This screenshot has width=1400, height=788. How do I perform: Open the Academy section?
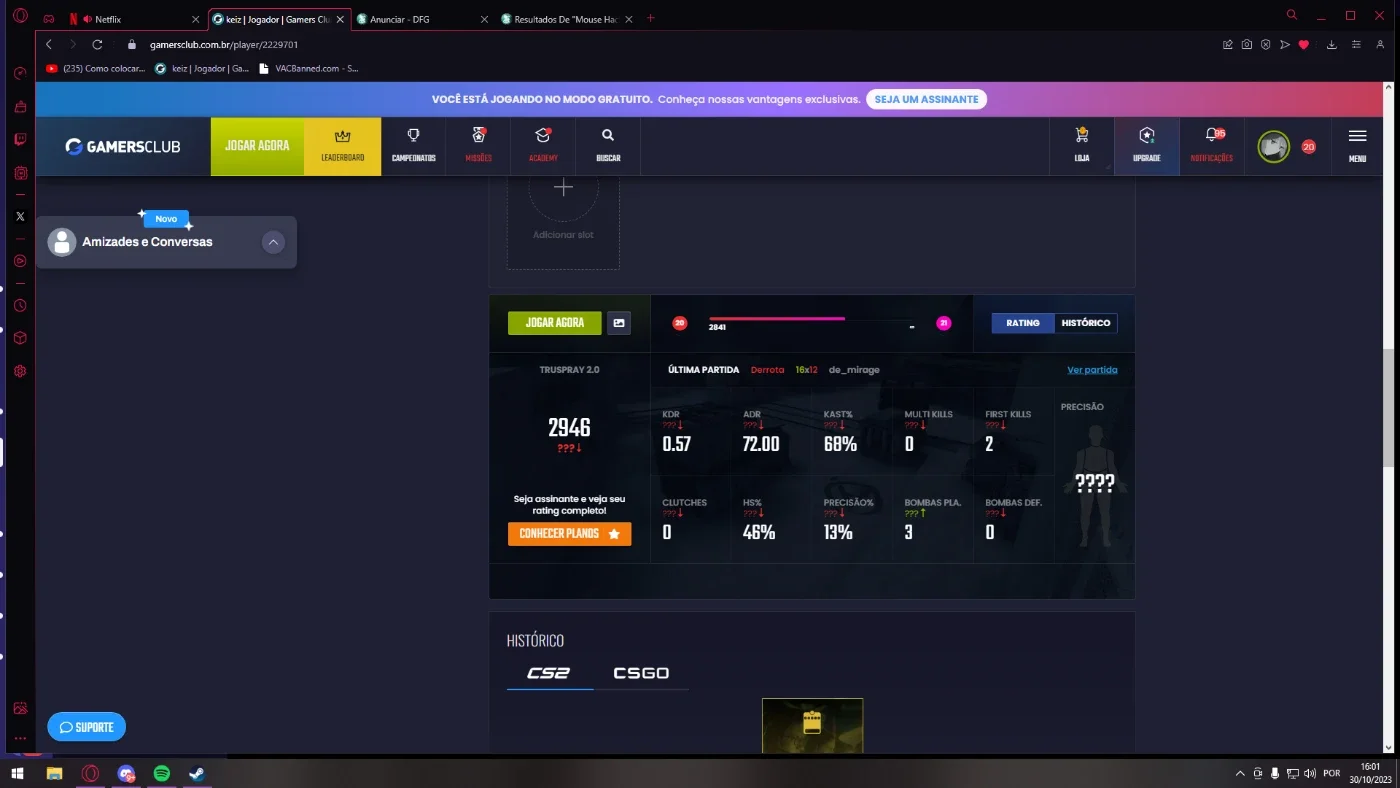543,146
